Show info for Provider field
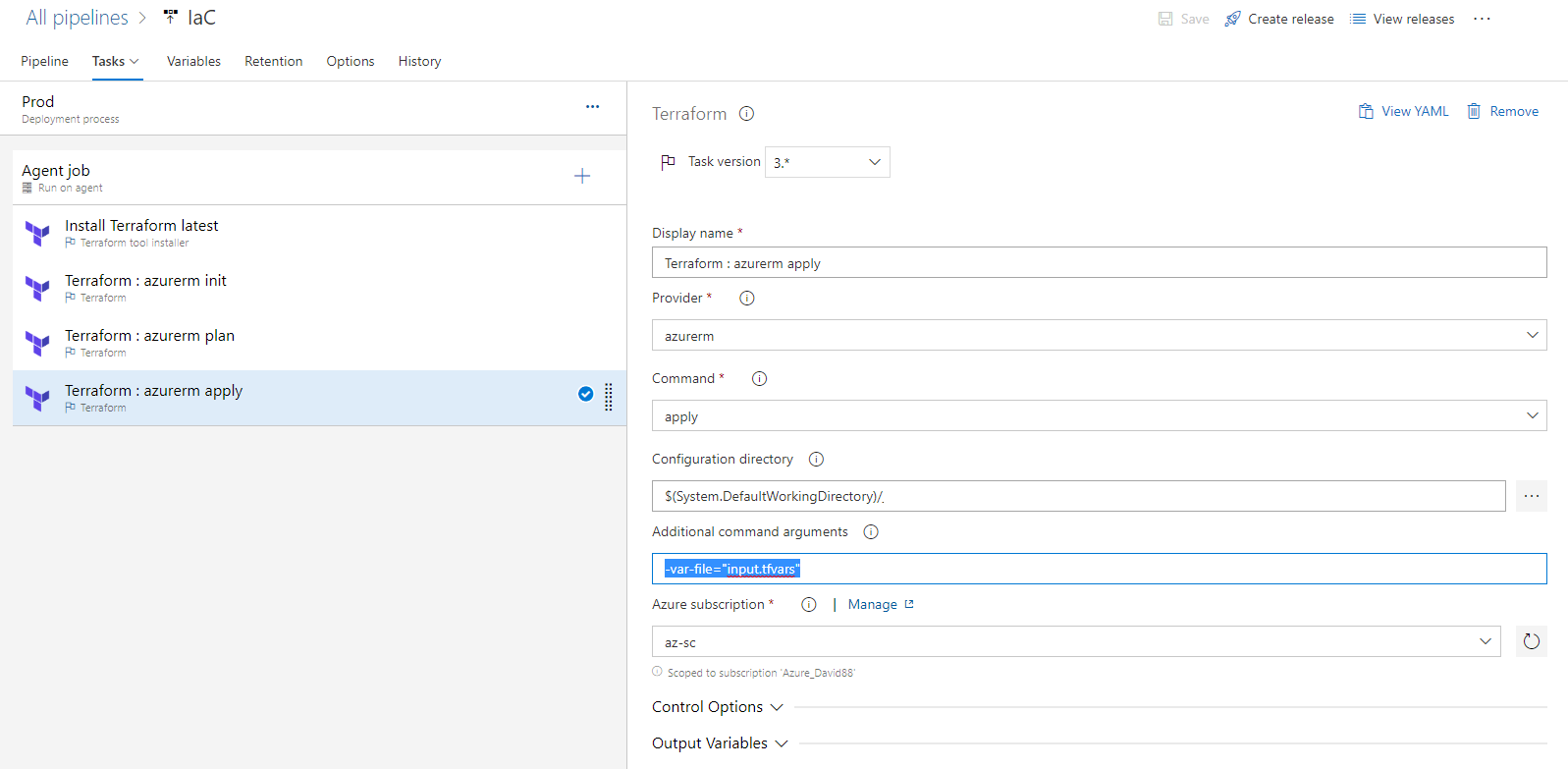The height and width of the screenshot is (769, 1568). click(747, 299)
